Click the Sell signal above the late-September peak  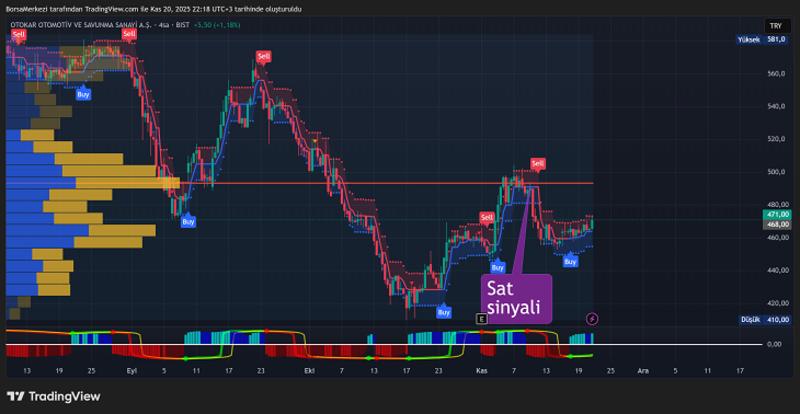pyautogui.click(x=263, y=56)
